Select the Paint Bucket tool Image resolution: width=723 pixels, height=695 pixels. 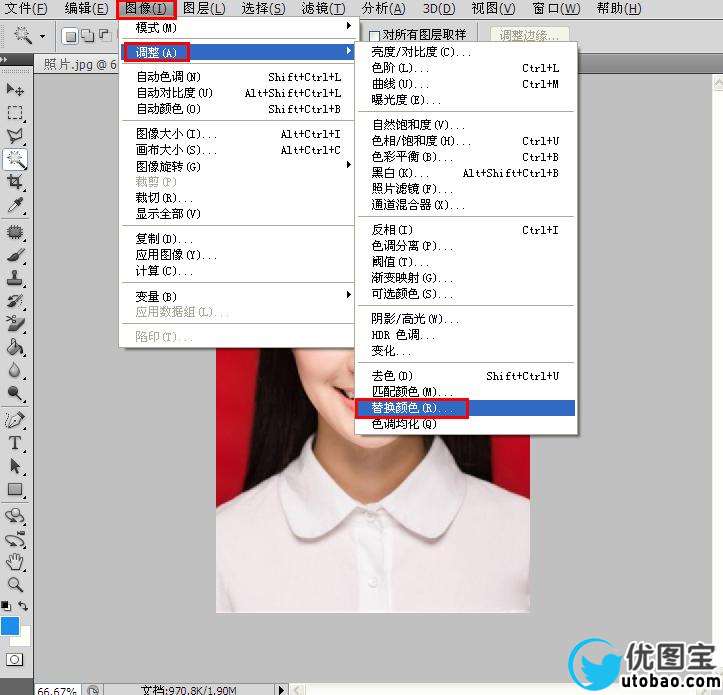click(15, 347)
